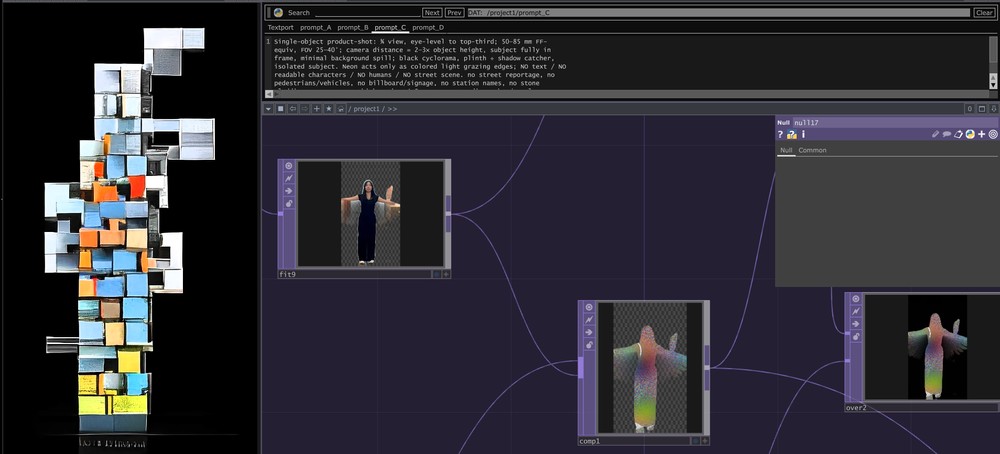
Task: Click the plus button on fit9 footer
Action: coord(446,274)
